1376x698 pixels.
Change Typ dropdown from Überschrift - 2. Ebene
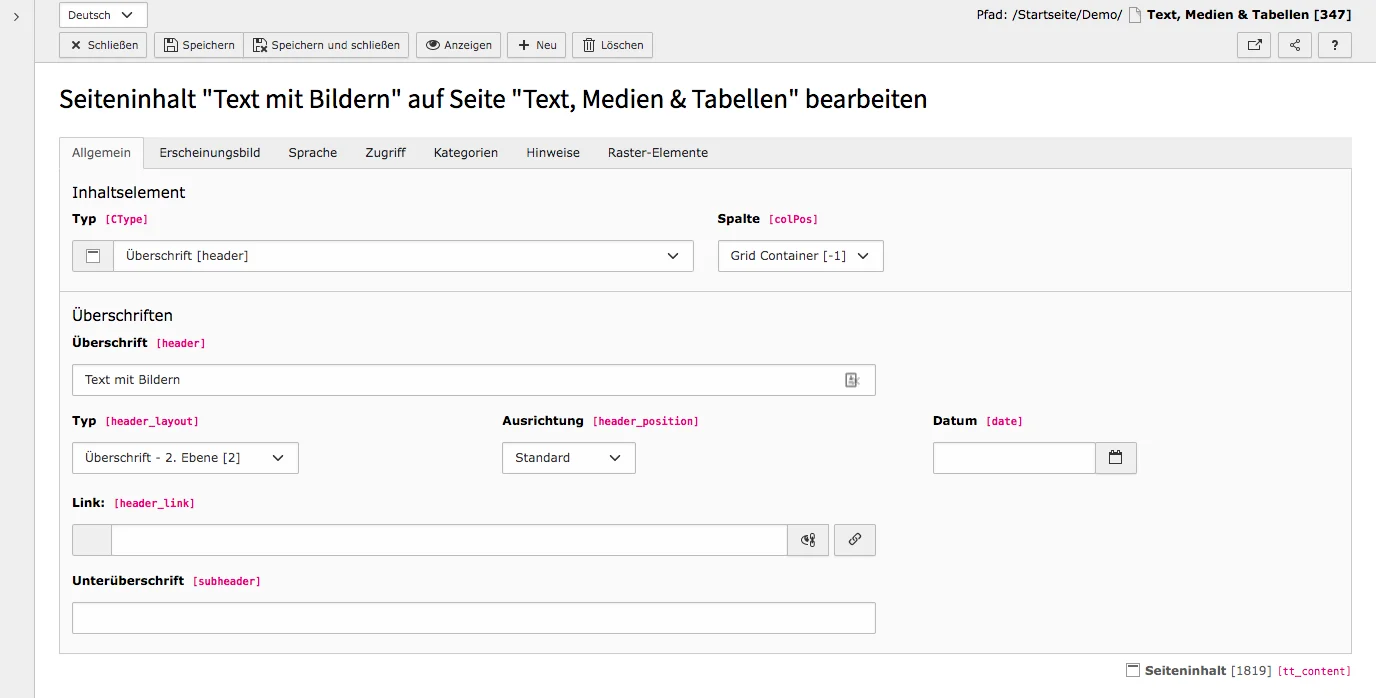(185, 458)
